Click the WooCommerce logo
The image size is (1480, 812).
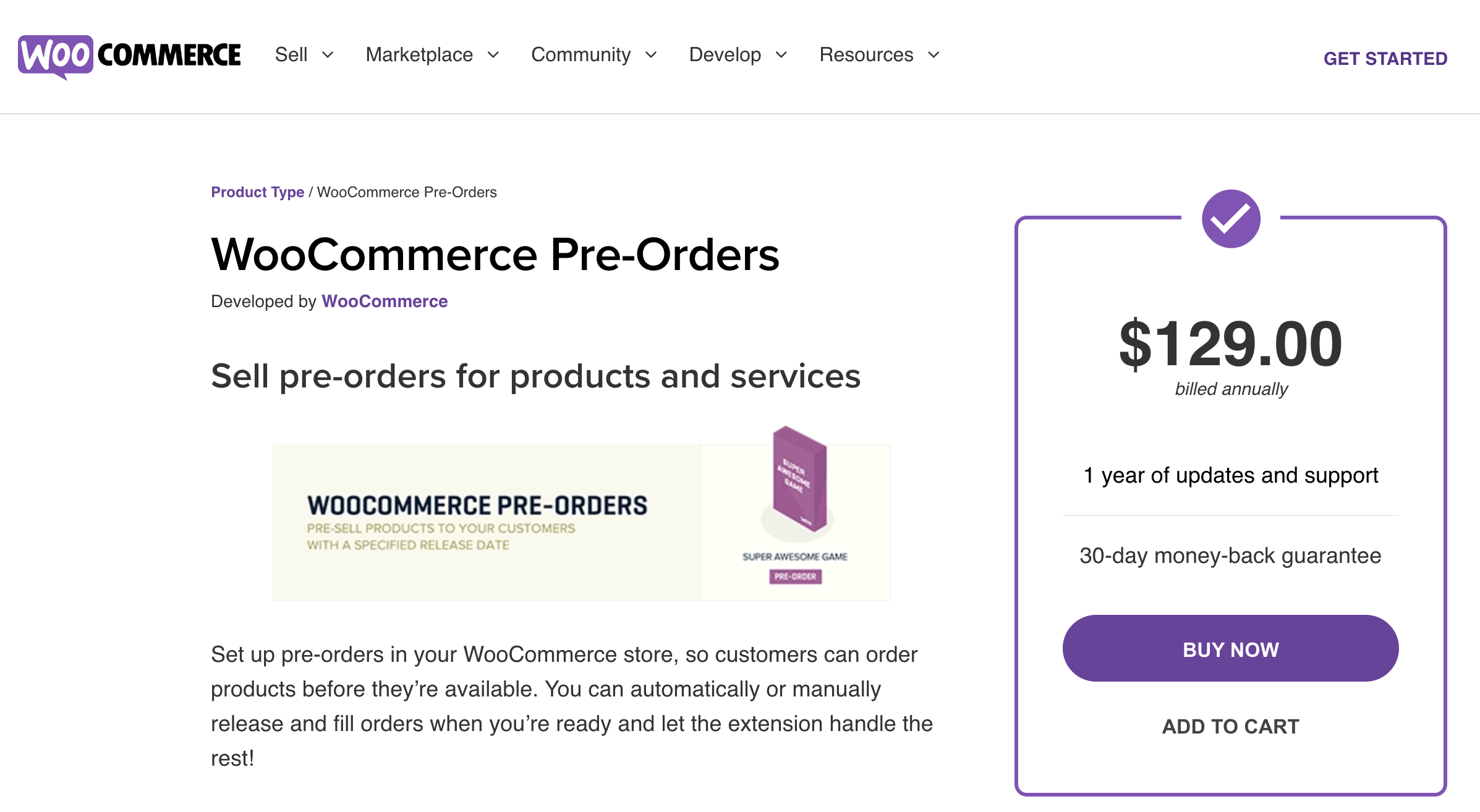click(x=129, y=56)
